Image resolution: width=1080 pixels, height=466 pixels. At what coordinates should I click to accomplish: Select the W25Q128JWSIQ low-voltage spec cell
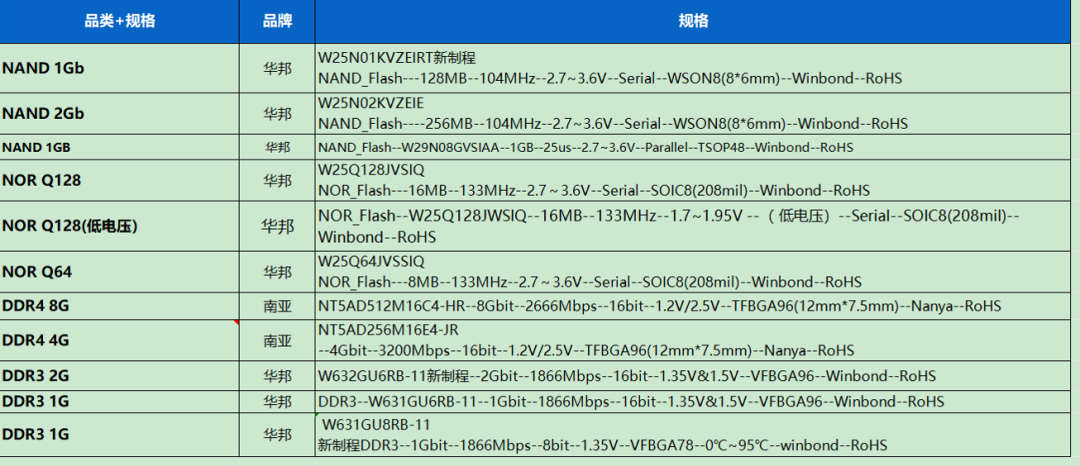[x=693, y=226]
